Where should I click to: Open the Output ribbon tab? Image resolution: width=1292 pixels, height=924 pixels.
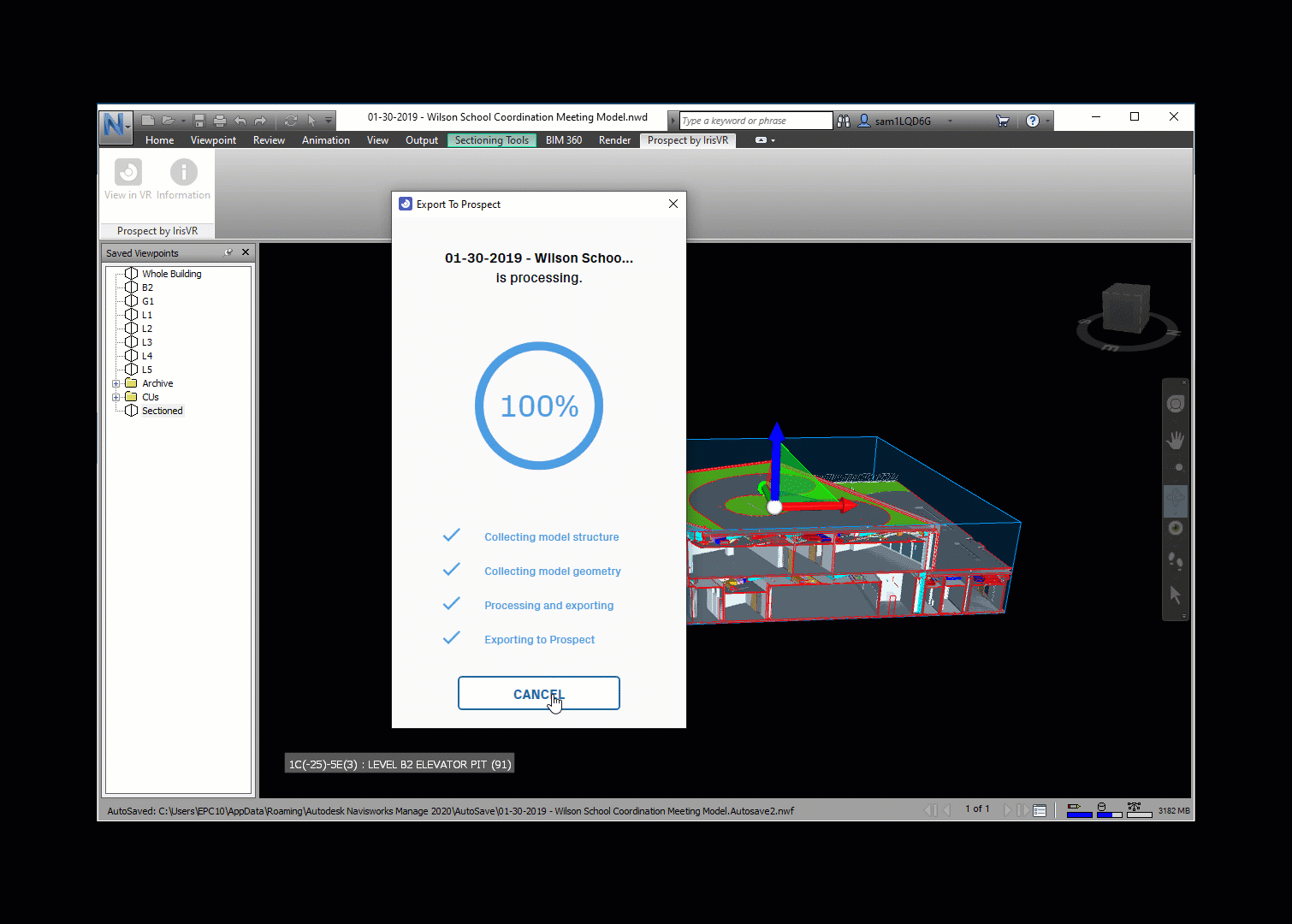click(422, 140)
